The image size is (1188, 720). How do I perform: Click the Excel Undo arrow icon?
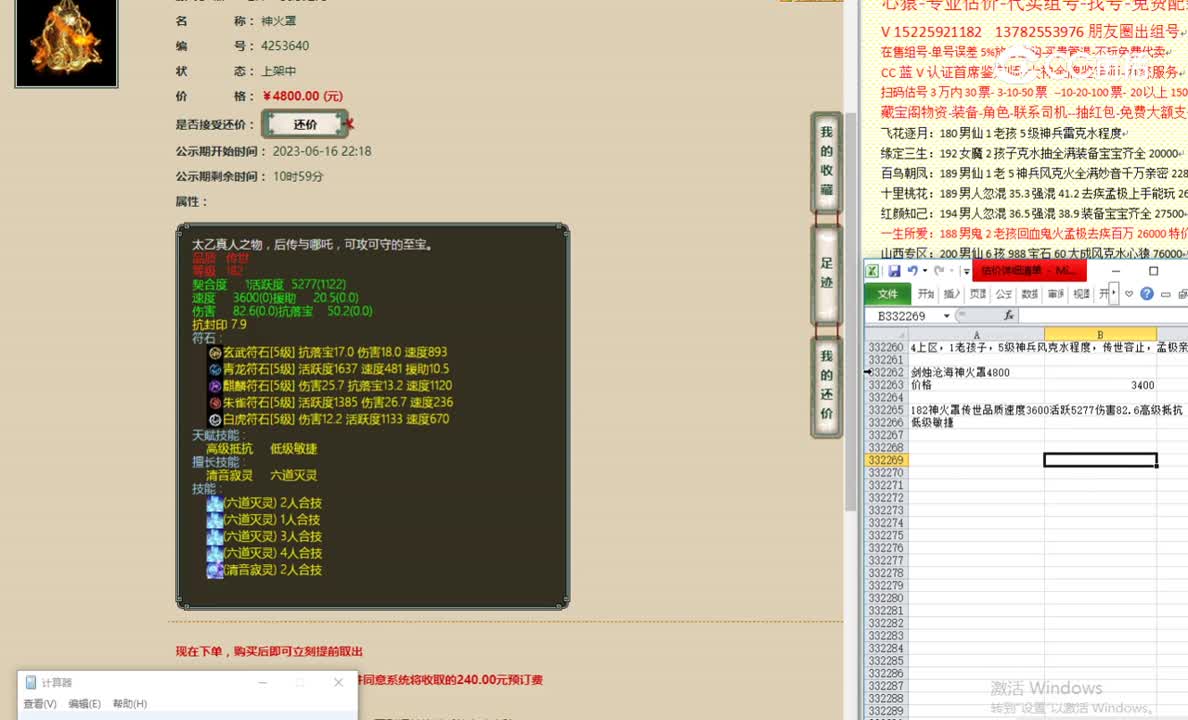913,271
